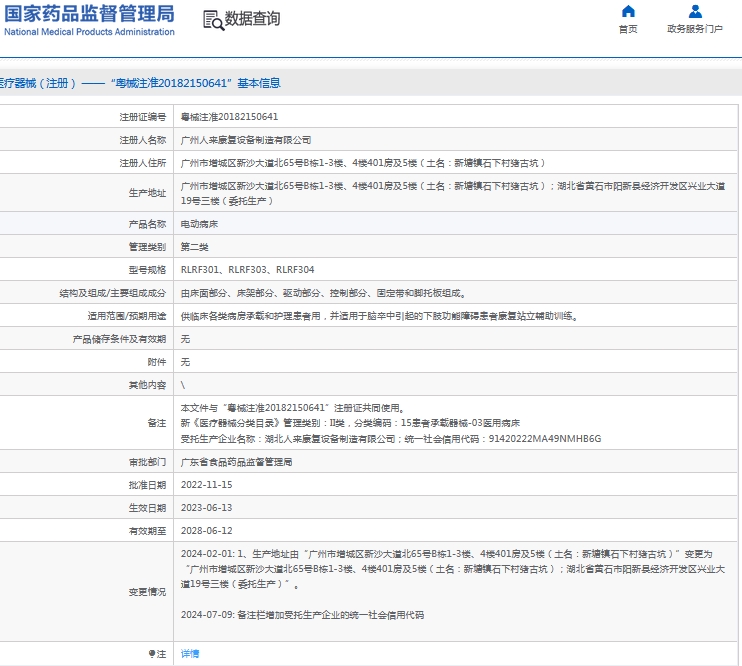Click the 结构及组成 composition description
742x666 pixels.
point(324,293)
